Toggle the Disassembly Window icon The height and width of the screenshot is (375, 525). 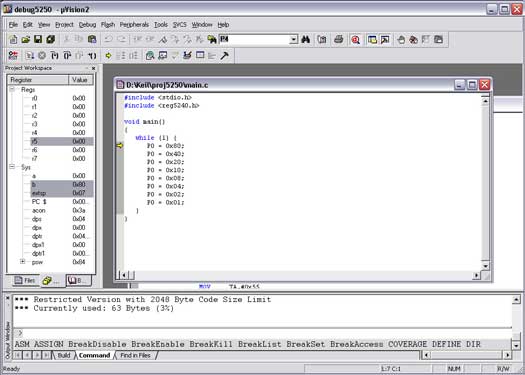[150, 56]
